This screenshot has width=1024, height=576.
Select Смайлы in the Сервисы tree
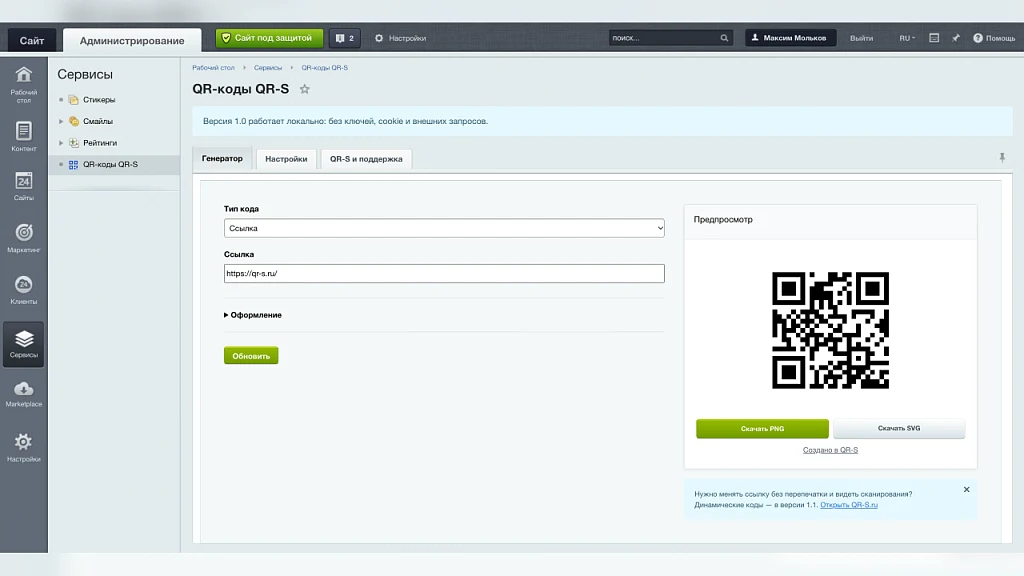click(x=98, y=121)
